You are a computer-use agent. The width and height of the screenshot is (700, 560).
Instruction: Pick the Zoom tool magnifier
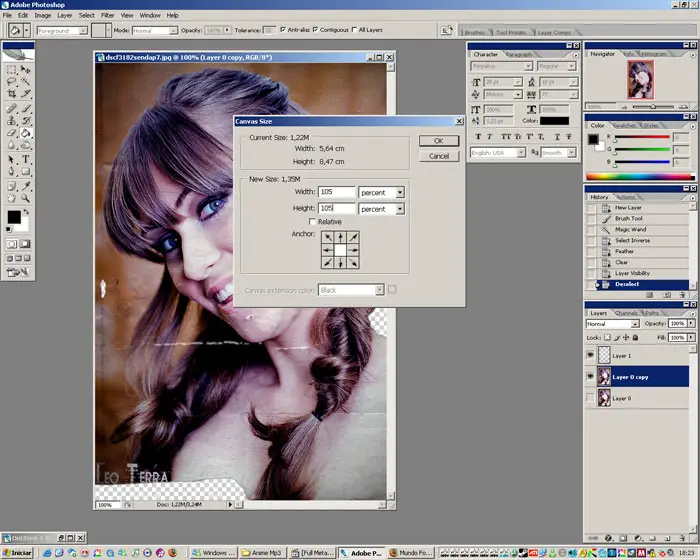(x=26, y=198)
